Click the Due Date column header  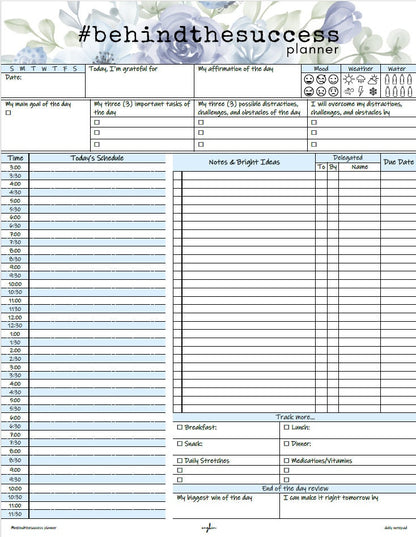(x=399, y=162)
